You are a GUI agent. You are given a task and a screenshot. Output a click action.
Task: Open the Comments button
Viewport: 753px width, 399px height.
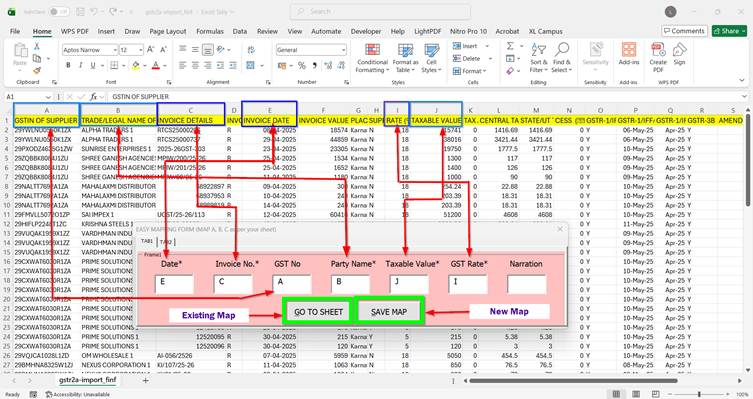point(684,31)
